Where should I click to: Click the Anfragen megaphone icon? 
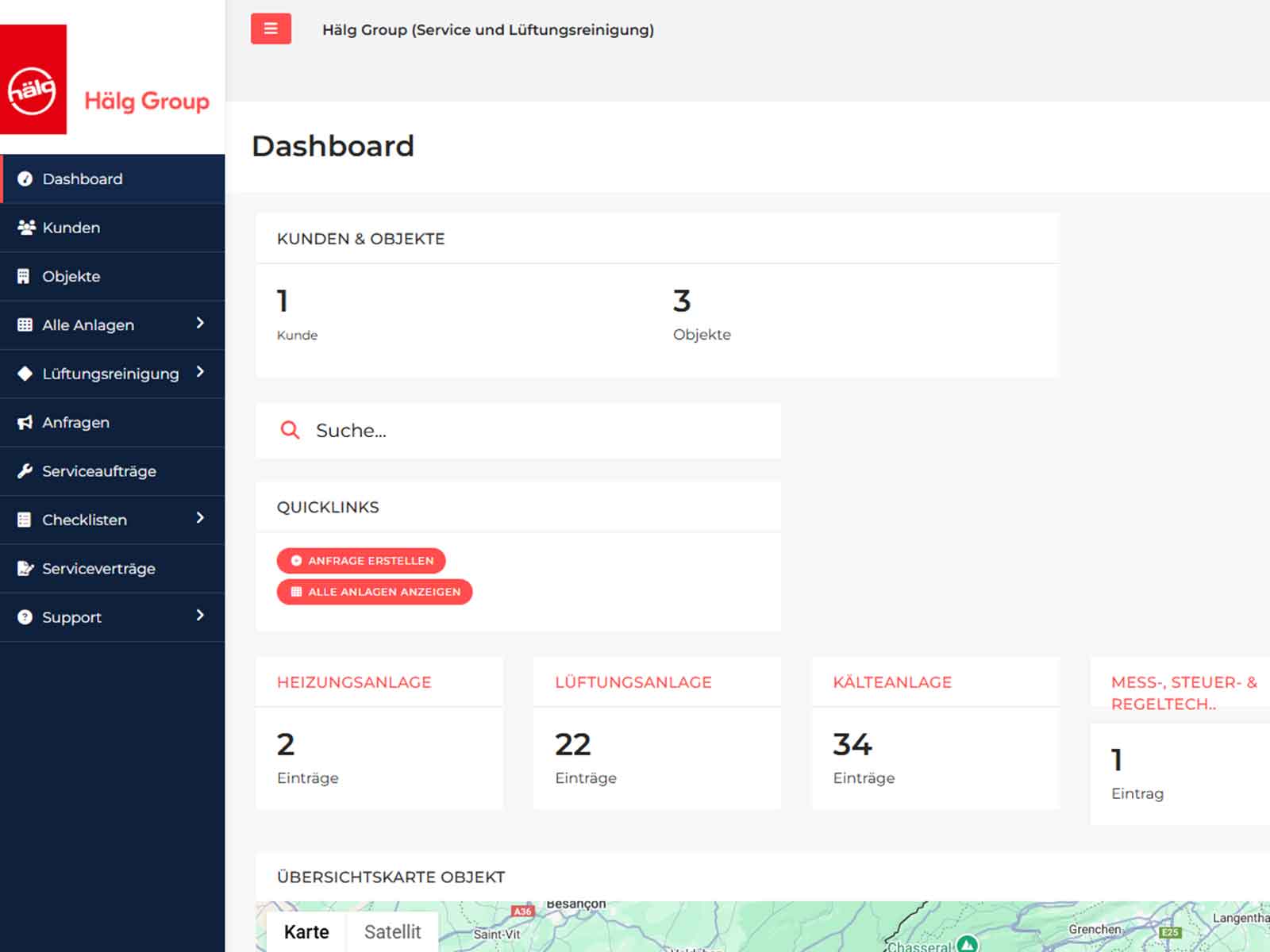coord(25,422)
